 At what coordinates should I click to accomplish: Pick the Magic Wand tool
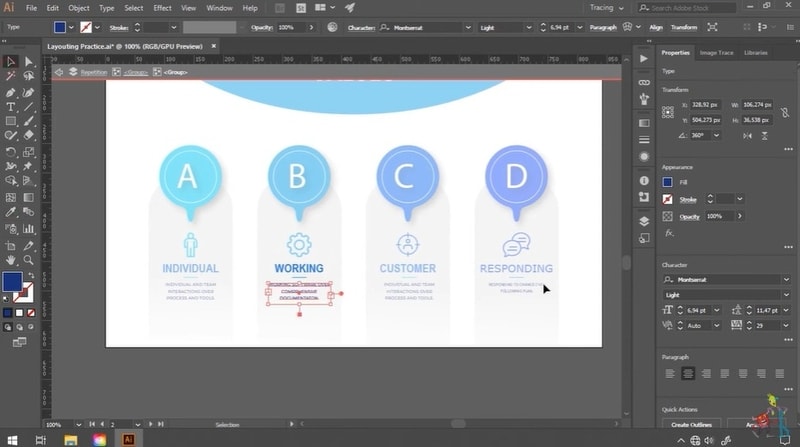coord(11,76)
